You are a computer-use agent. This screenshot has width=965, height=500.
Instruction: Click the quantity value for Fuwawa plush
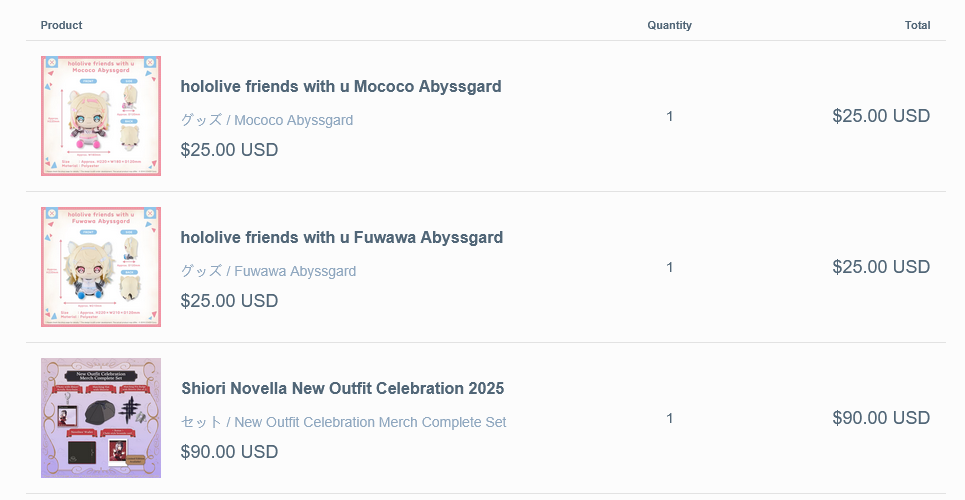click(x=669, y=267)
